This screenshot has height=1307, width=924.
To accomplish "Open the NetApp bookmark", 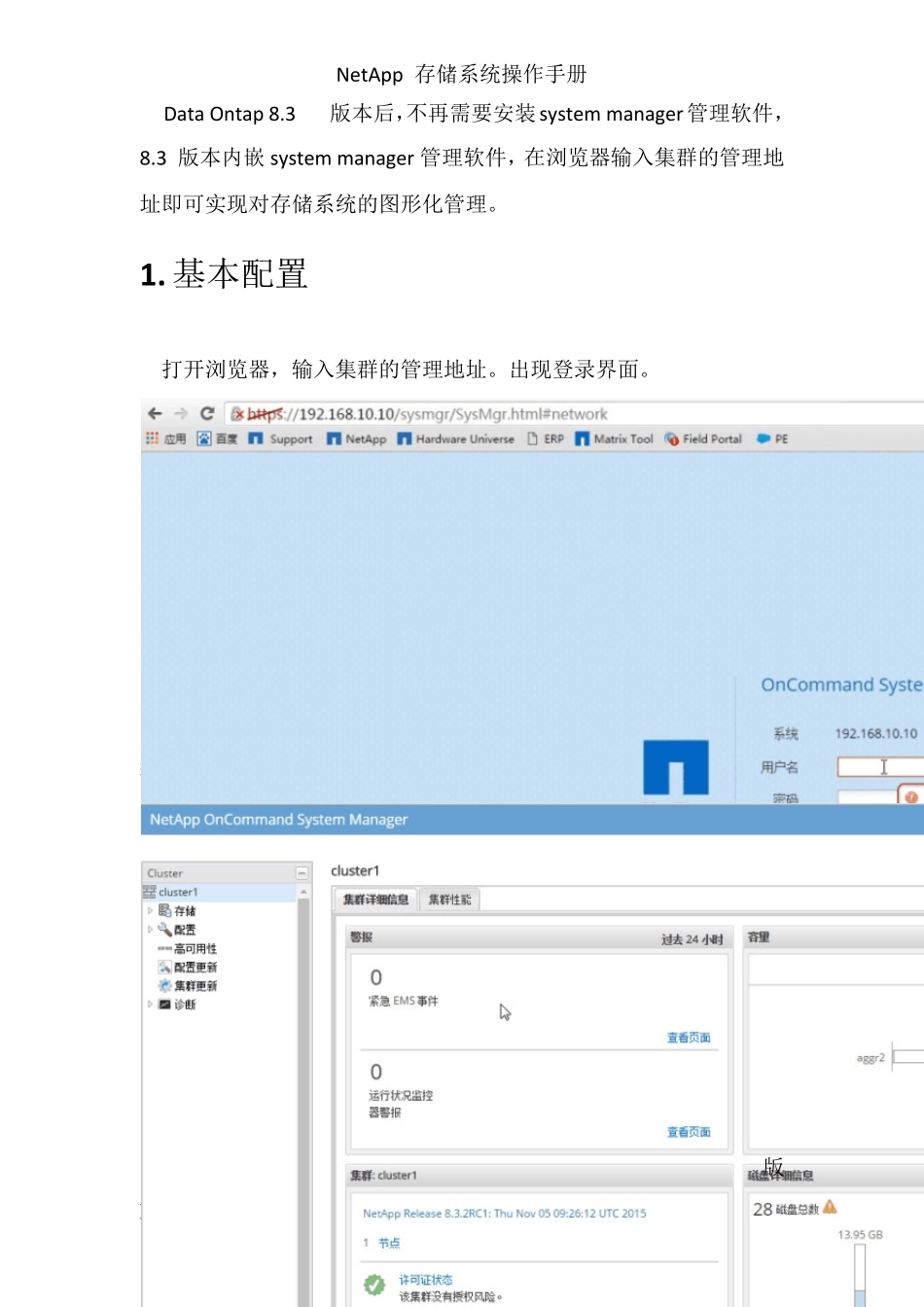I will point(356,439).
